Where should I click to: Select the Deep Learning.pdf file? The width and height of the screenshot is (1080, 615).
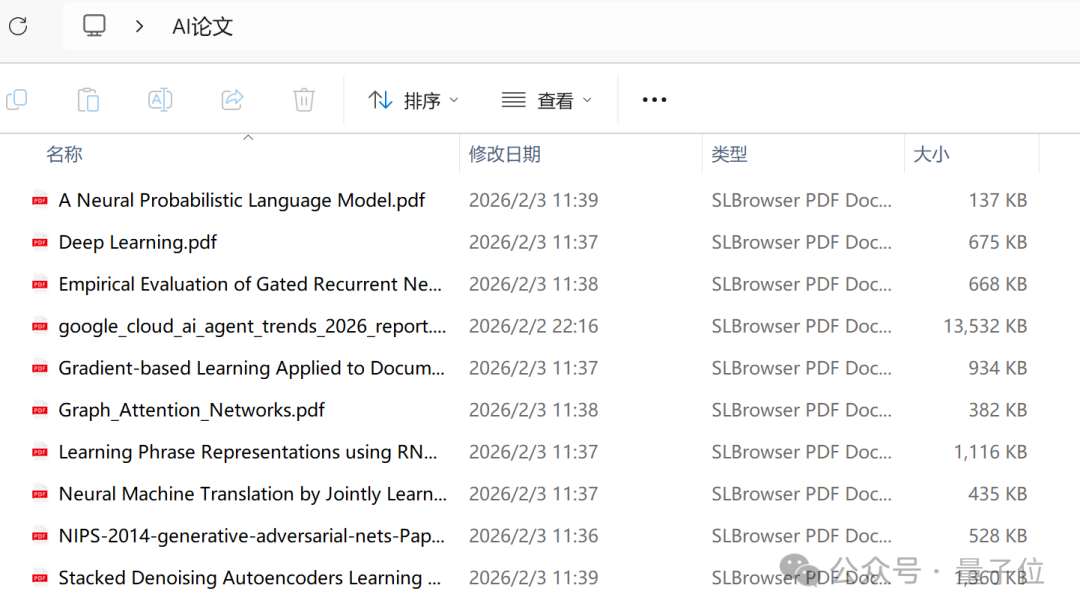pos(138,242)
